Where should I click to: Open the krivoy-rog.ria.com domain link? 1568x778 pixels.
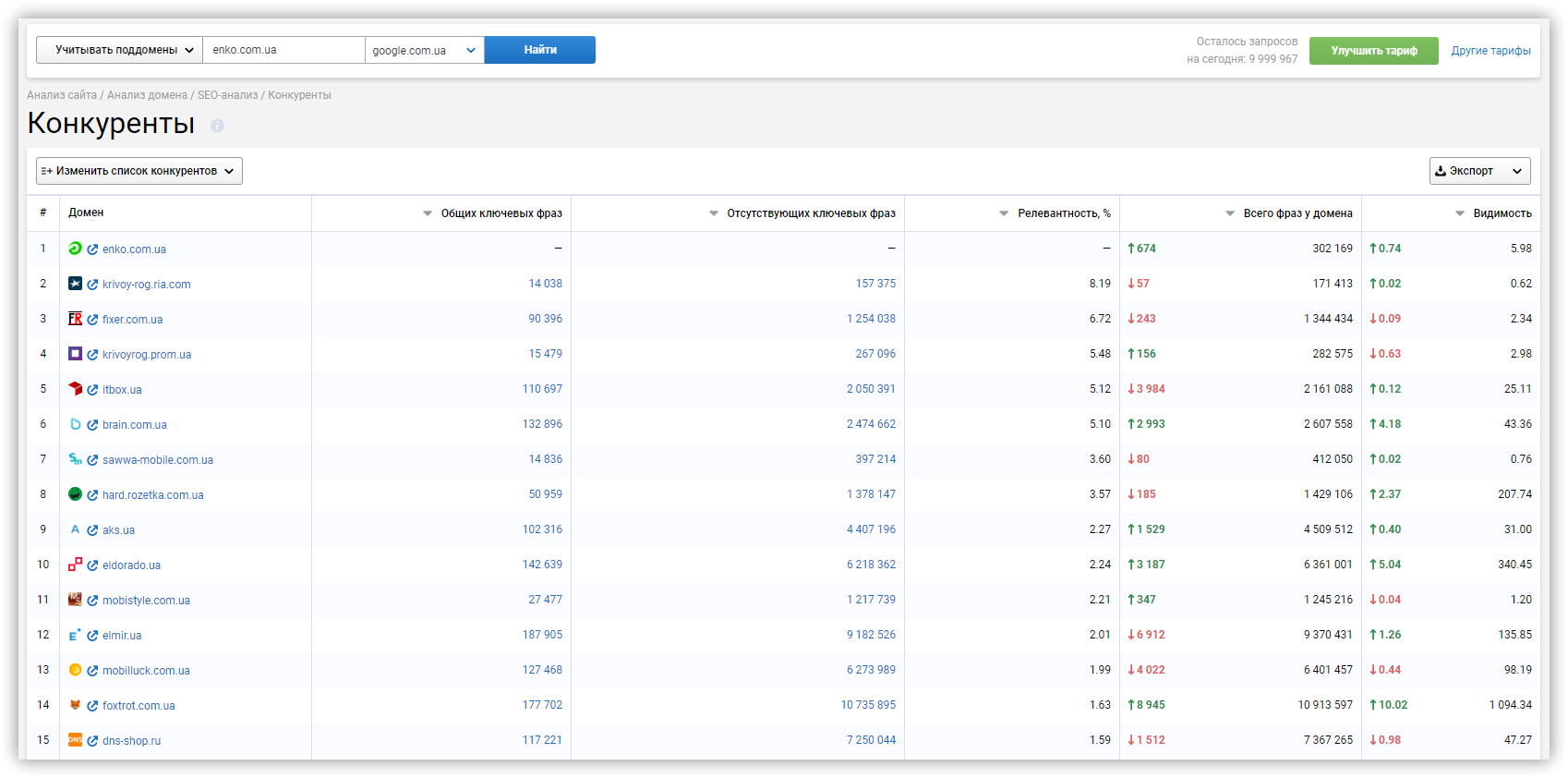147,285
